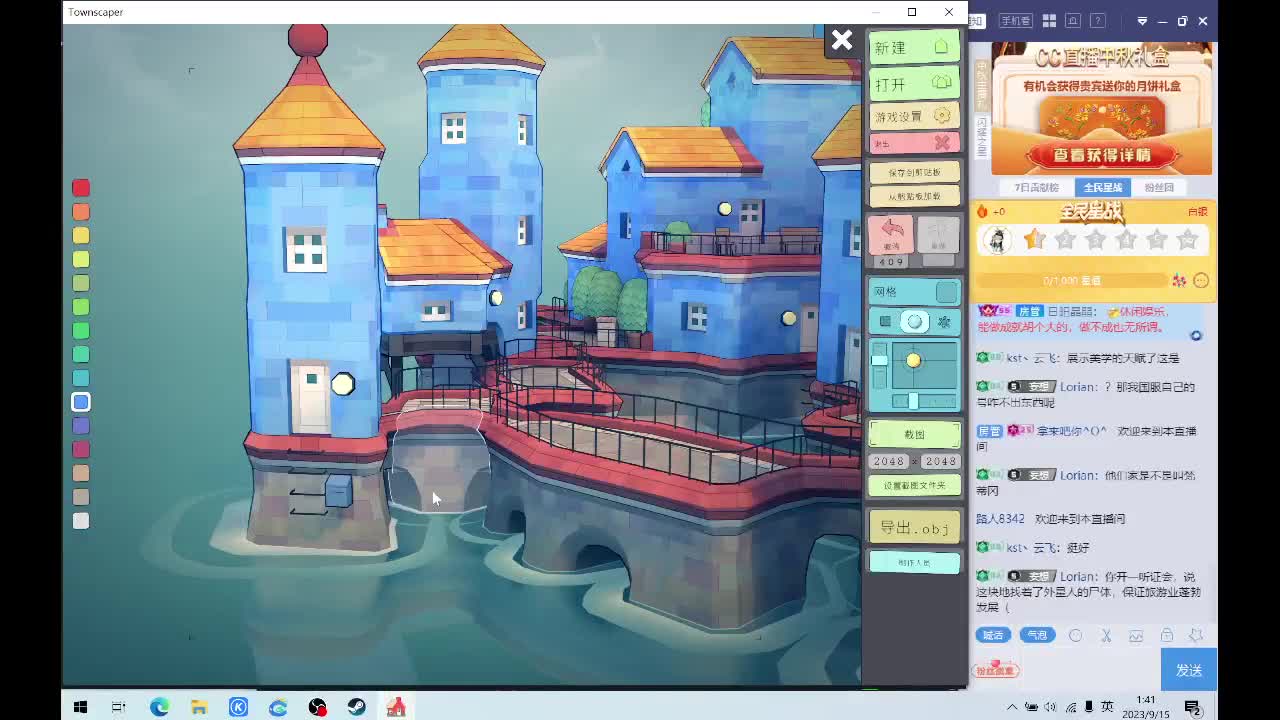The height and width of the screenshot is (720, 1280).
Task: Select the square lighting mode icon
Action: click(884, 322)
